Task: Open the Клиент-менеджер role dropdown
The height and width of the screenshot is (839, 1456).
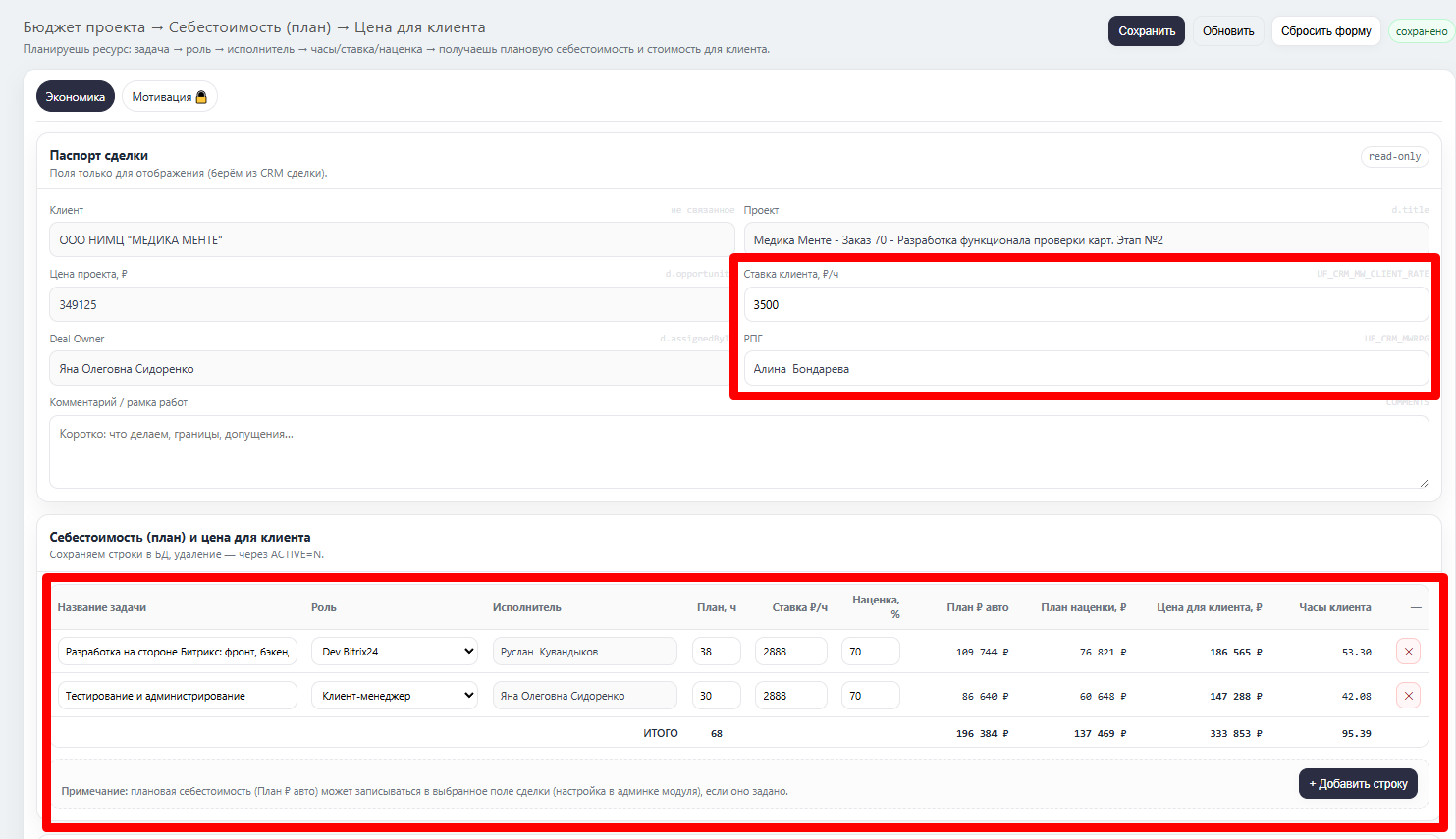Action: 395,696
